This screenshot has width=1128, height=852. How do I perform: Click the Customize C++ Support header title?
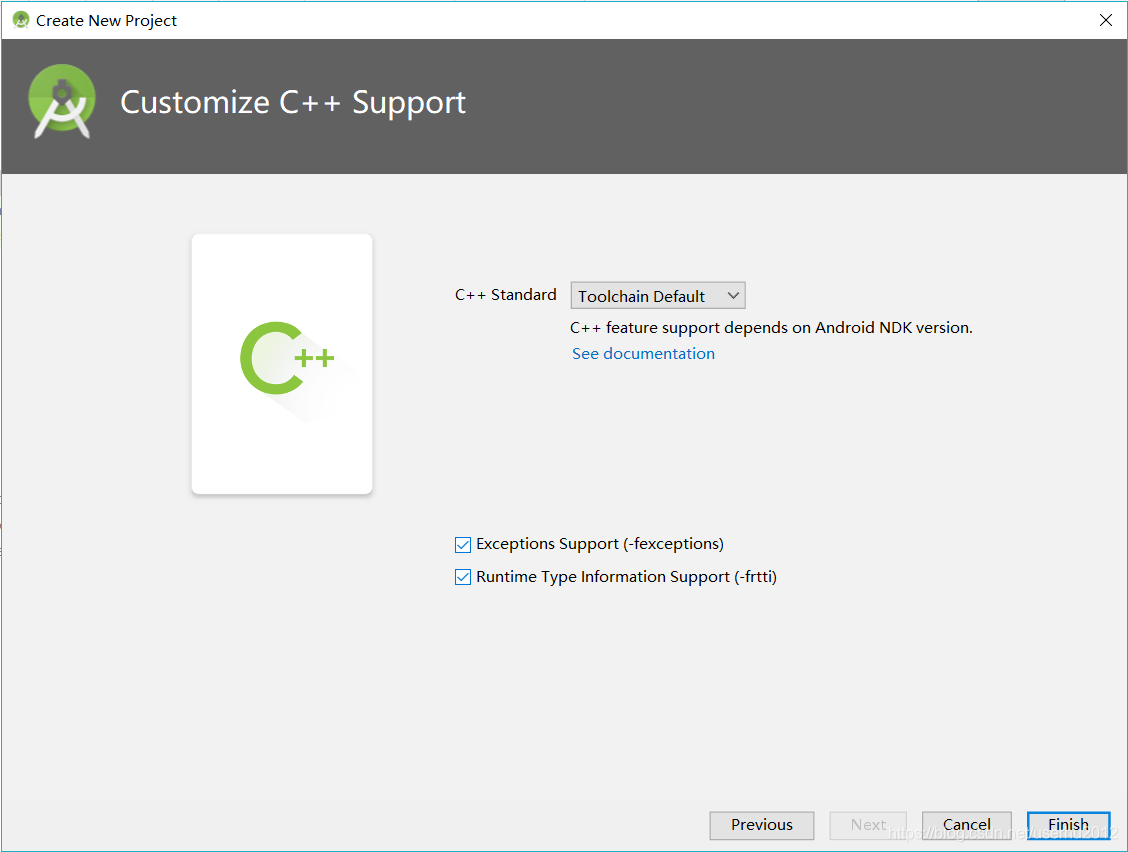pos(292,102)
